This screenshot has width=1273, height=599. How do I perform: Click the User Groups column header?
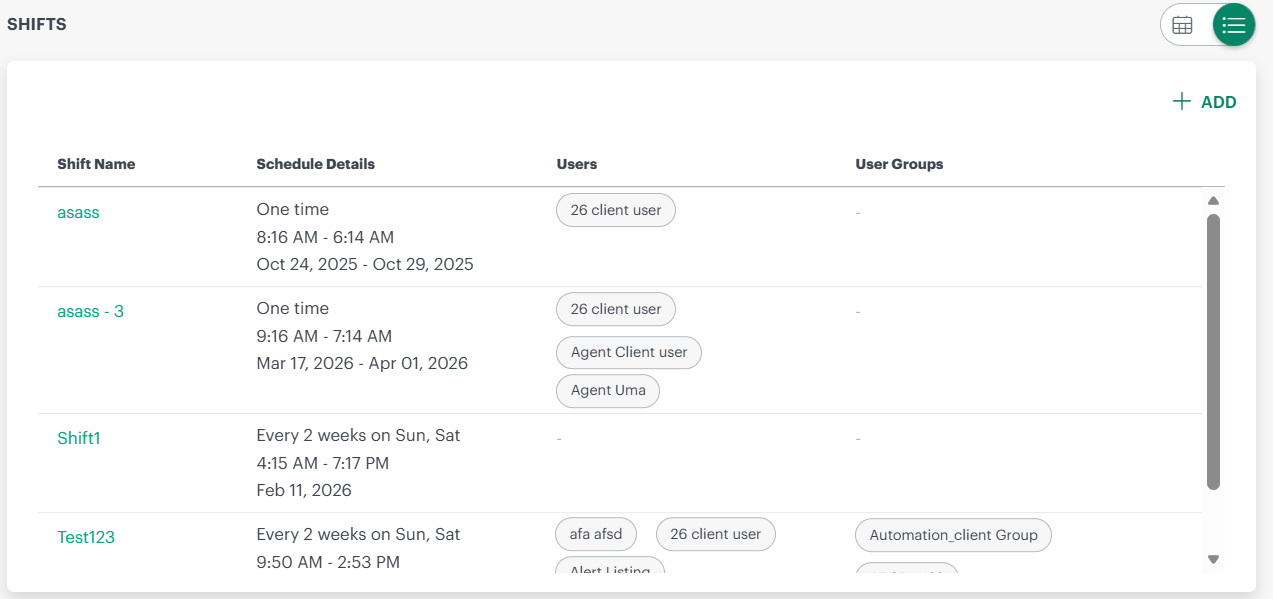pyautogui.click(x=898, y=164)
